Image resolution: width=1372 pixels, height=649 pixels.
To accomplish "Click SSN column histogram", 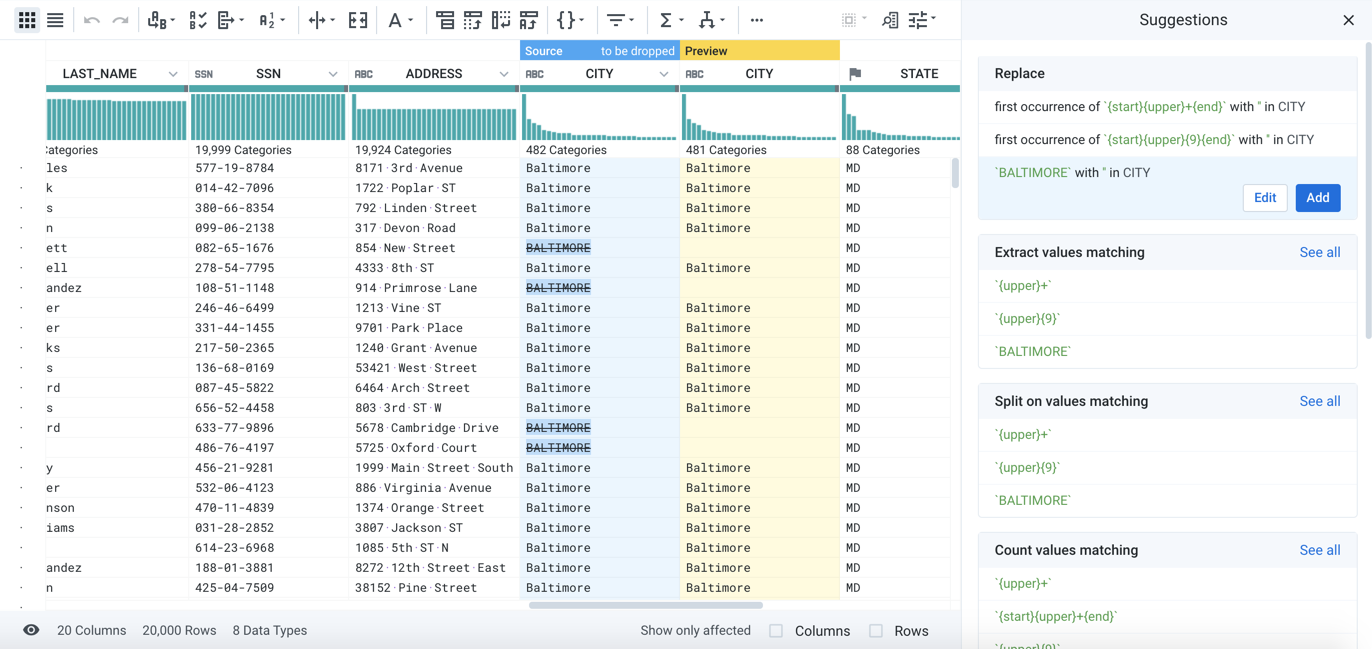I will [x=268, y=118].
